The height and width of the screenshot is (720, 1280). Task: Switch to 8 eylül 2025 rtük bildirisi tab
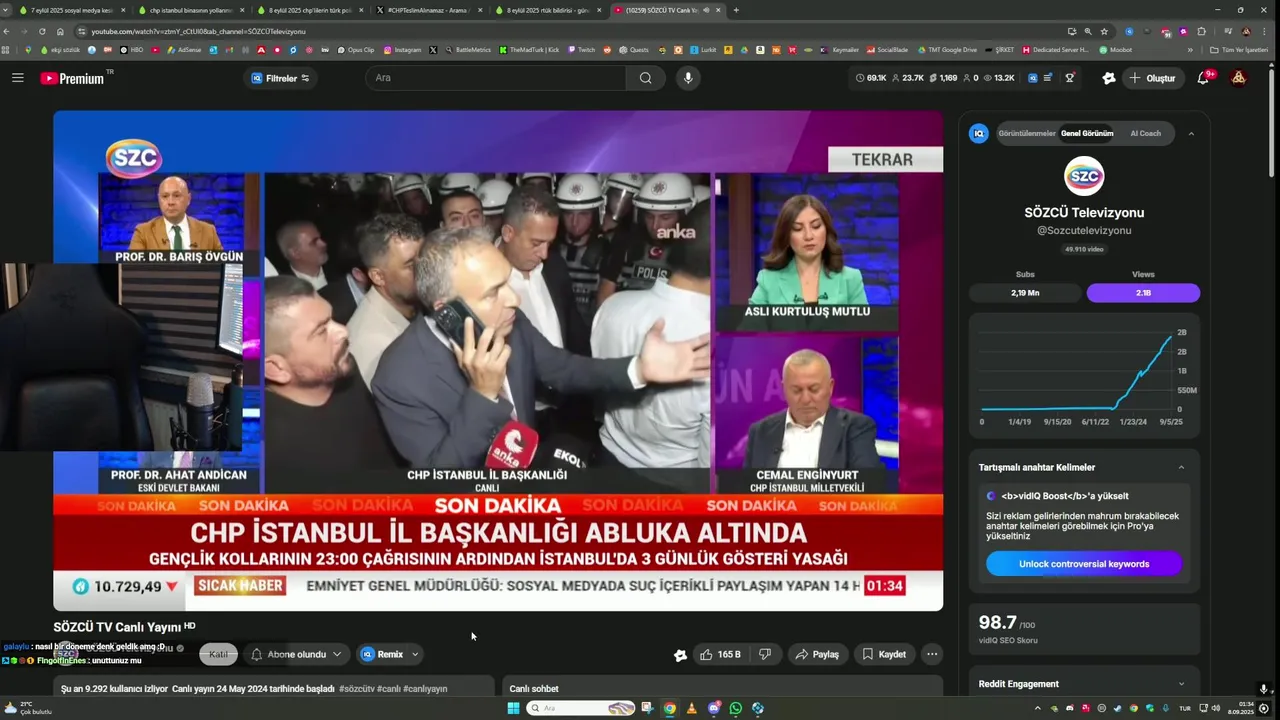click(x=548, y=10)
